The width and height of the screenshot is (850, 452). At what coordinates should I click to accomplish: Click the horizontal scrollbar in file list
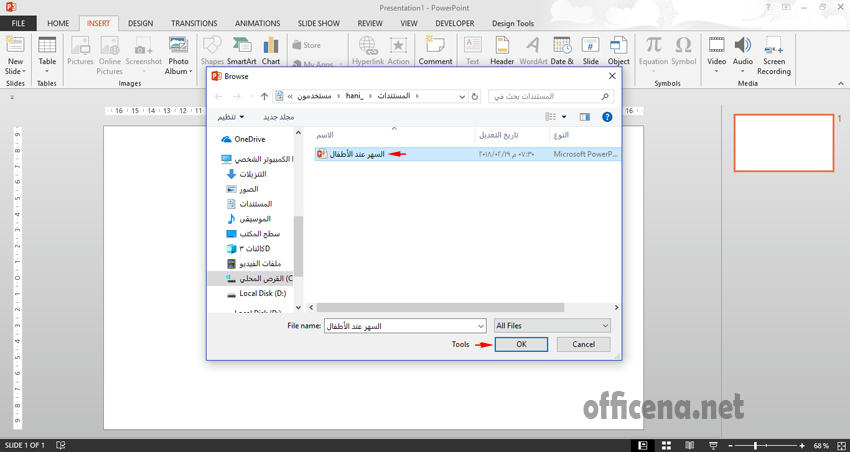pos(440,307)
